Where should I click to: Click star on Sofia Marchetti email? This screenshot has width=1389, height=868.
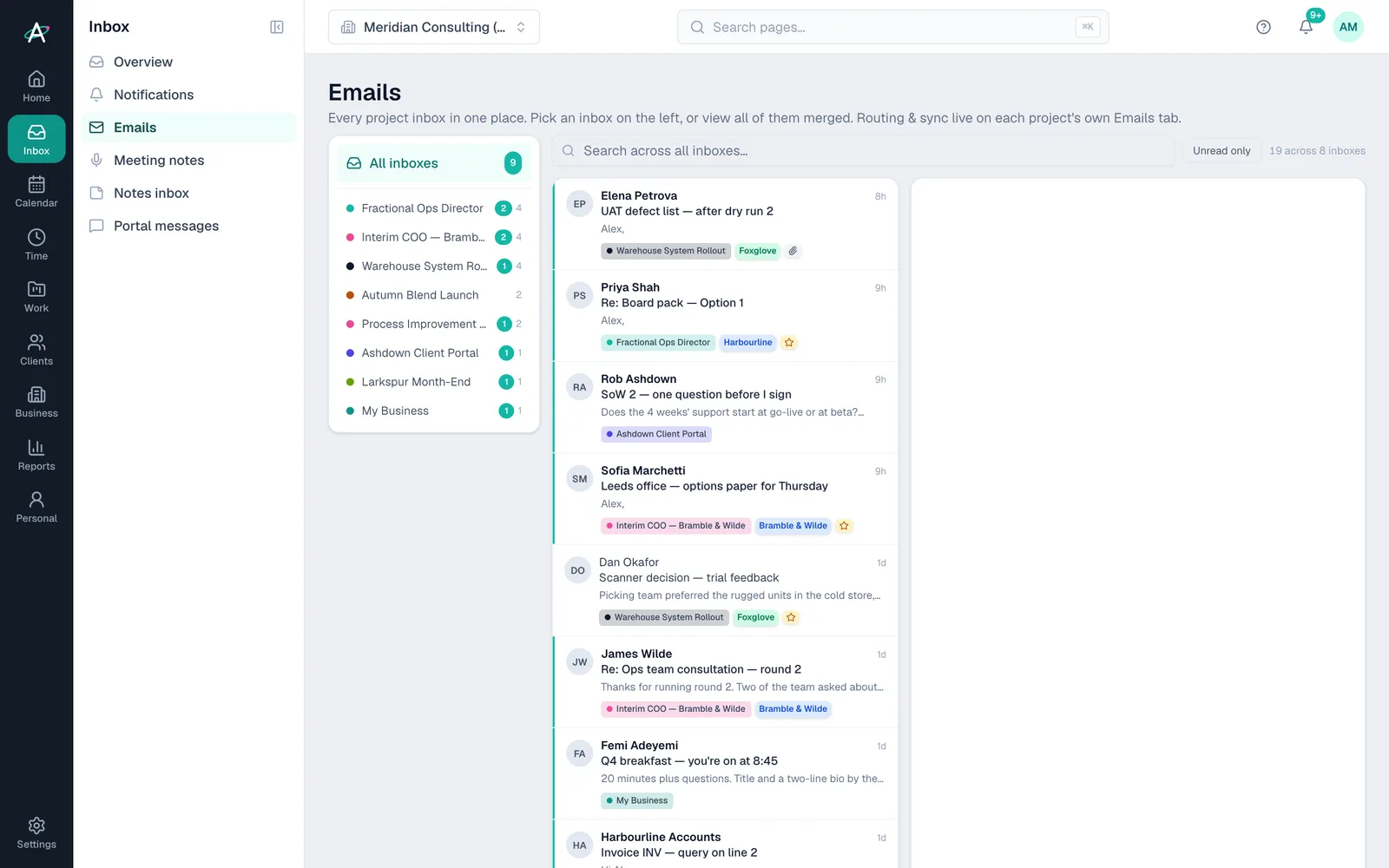coord(844,526)
